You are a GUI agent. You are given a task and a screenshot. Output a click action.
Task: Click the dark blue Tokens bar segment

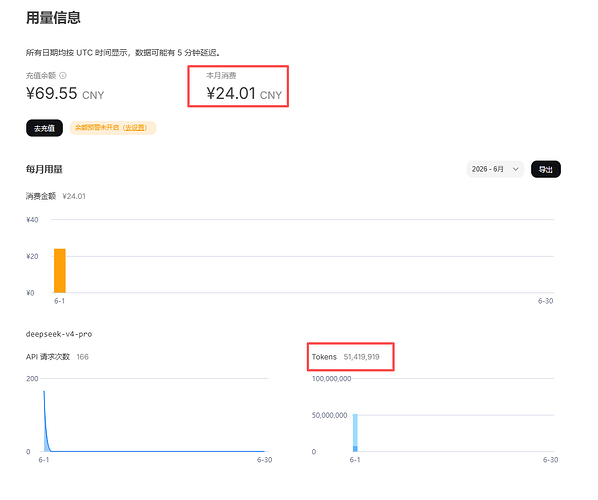click(x=355, y=449)
